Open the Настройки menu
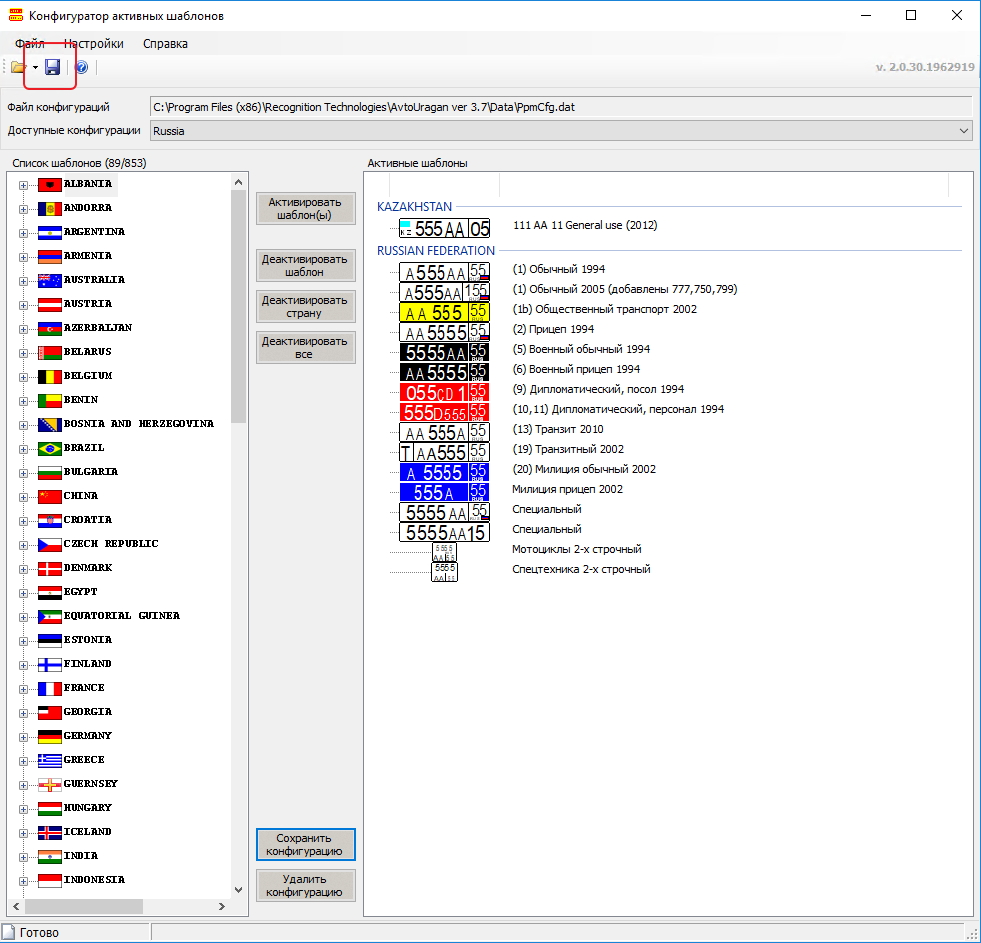The height and width of the screenshot is (943, 981). 94,43
